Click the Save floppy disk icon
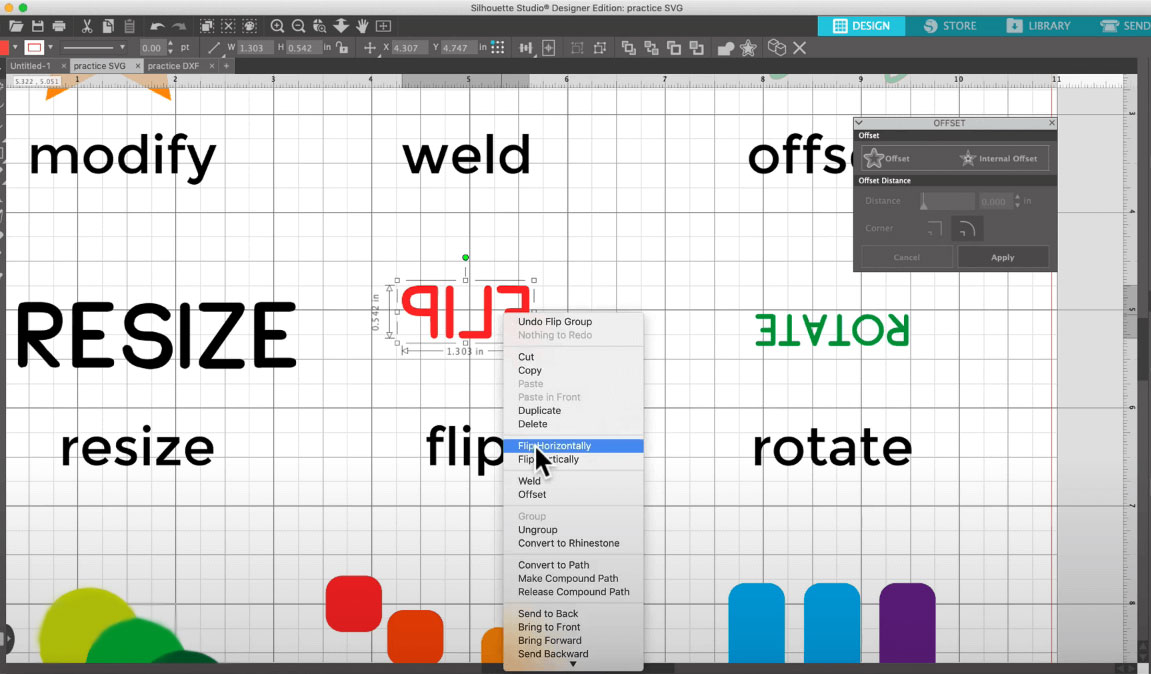This screenshot has height=674, width=1151. click(x=37, y=25)
